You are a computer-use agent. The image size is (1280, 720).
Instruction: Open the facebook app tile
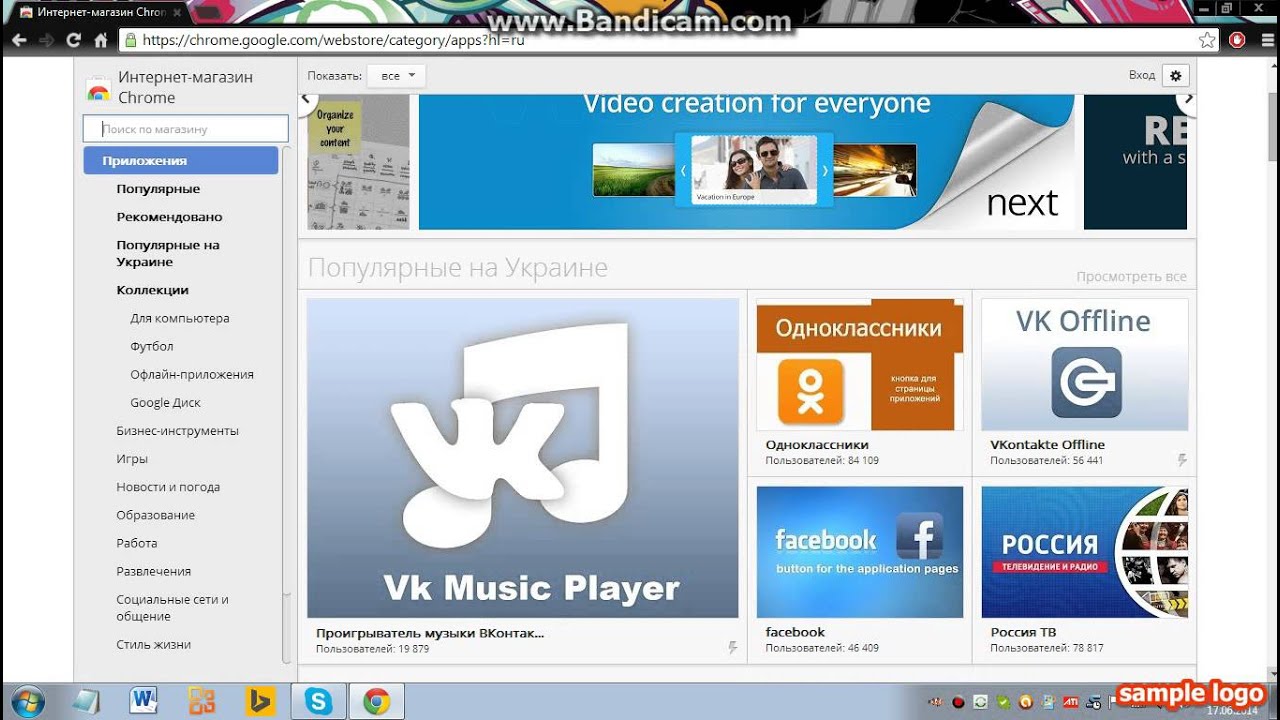860,570
